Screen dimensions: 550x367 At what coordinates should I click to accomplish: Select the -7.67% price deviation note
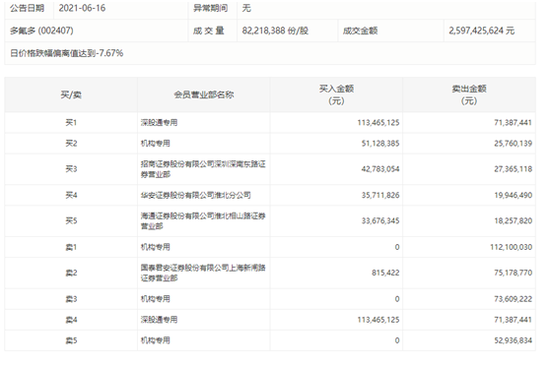pyautogui.click(x=67, y=53)
